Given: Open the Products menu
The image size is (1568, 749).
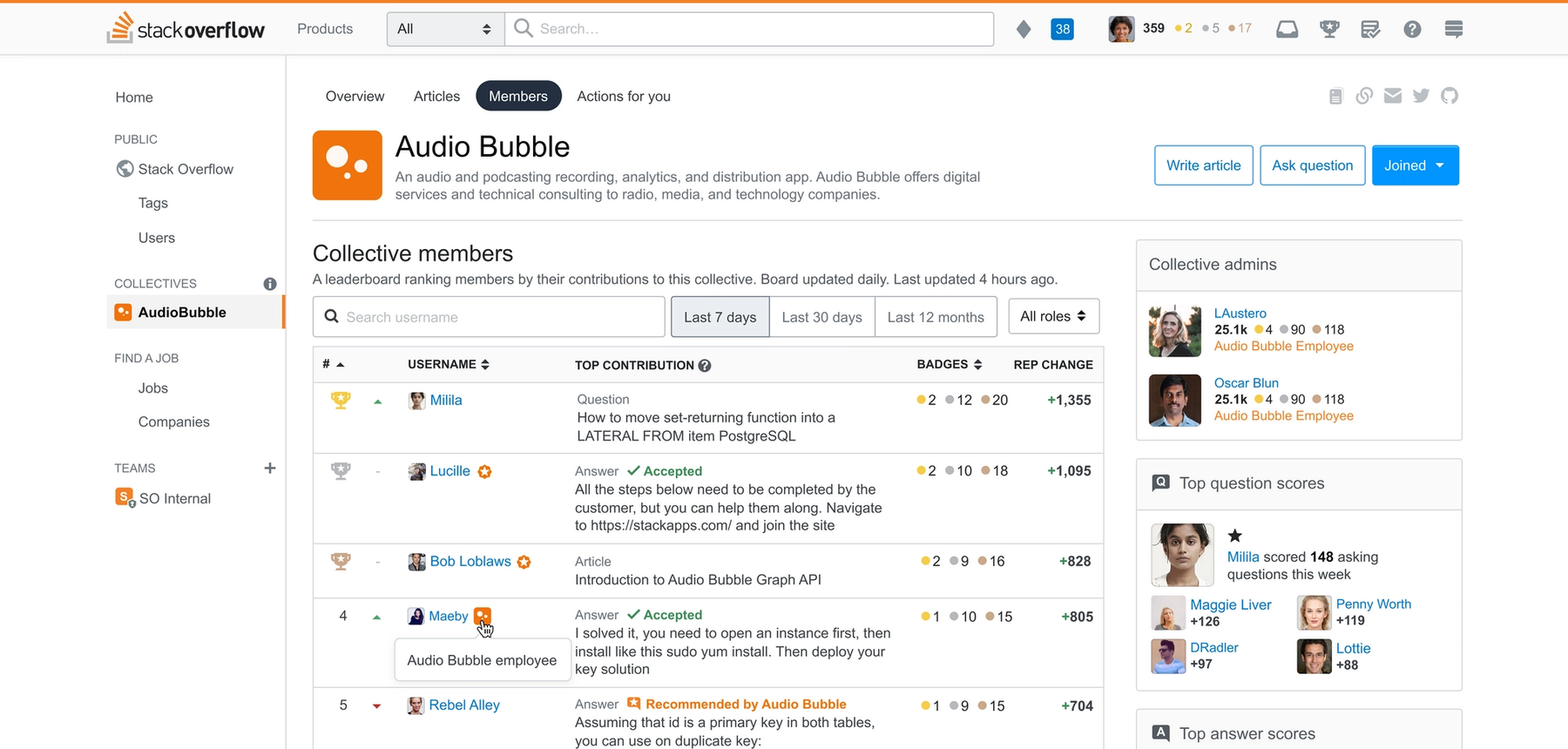Looking at the screenshot, I should (325, 29).
